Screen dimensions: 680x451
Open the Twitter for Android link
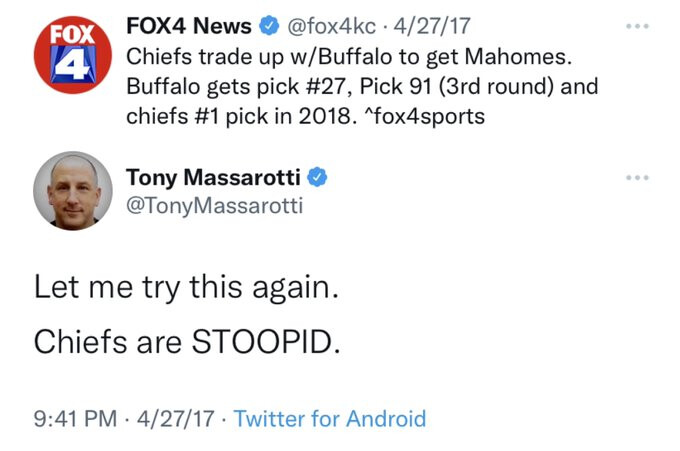pyautogui.click(x=329, y=418)
